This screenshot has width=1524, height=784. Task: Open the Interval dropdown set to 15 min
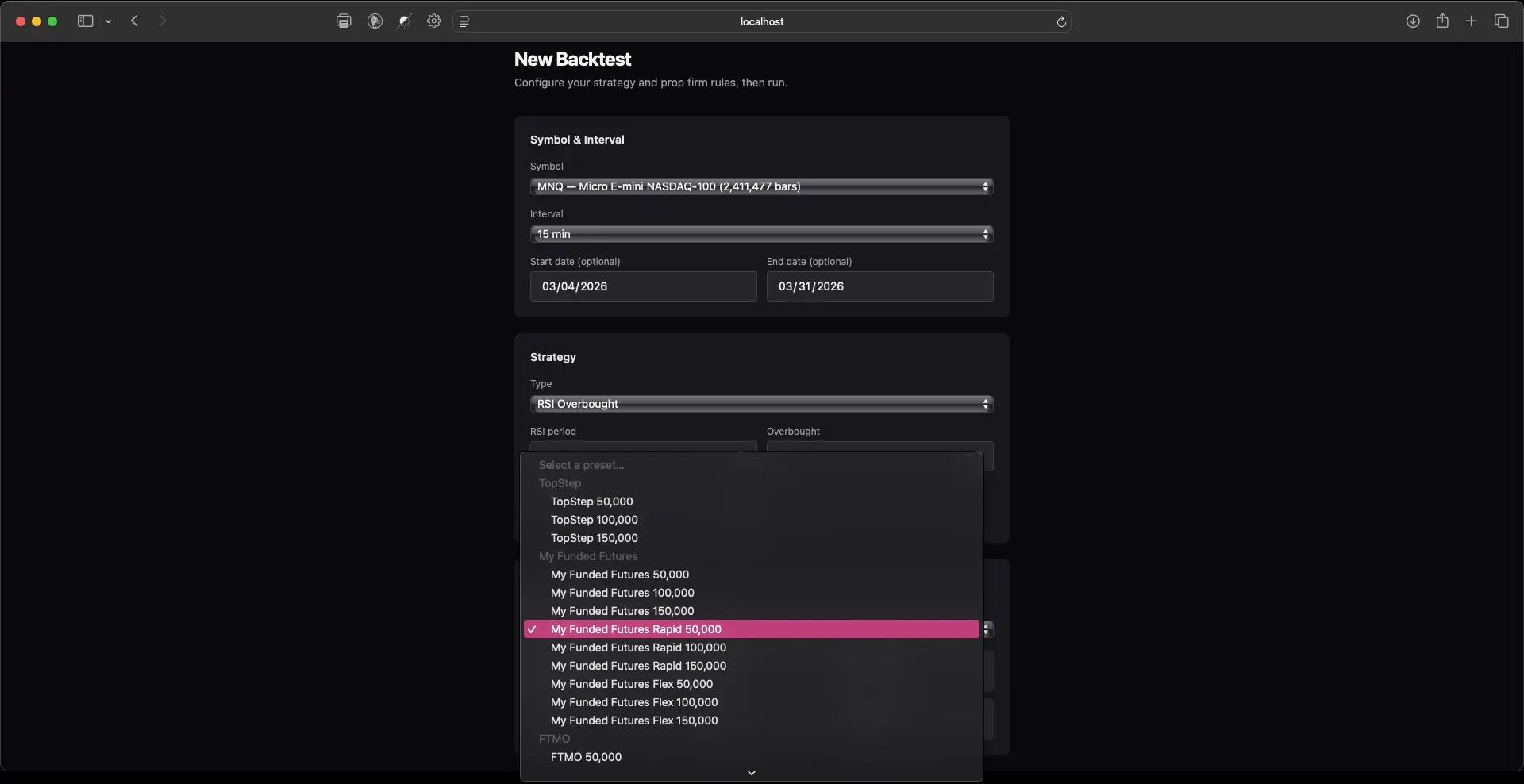[760, 233]
